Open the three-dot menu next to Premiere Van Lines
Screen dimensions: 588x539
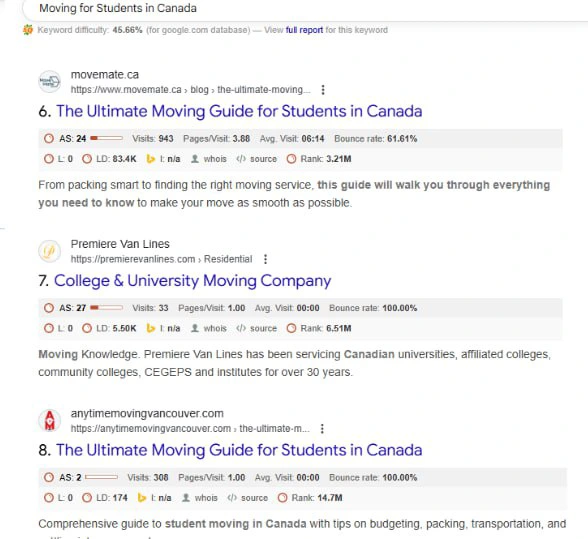click(266, 259)
